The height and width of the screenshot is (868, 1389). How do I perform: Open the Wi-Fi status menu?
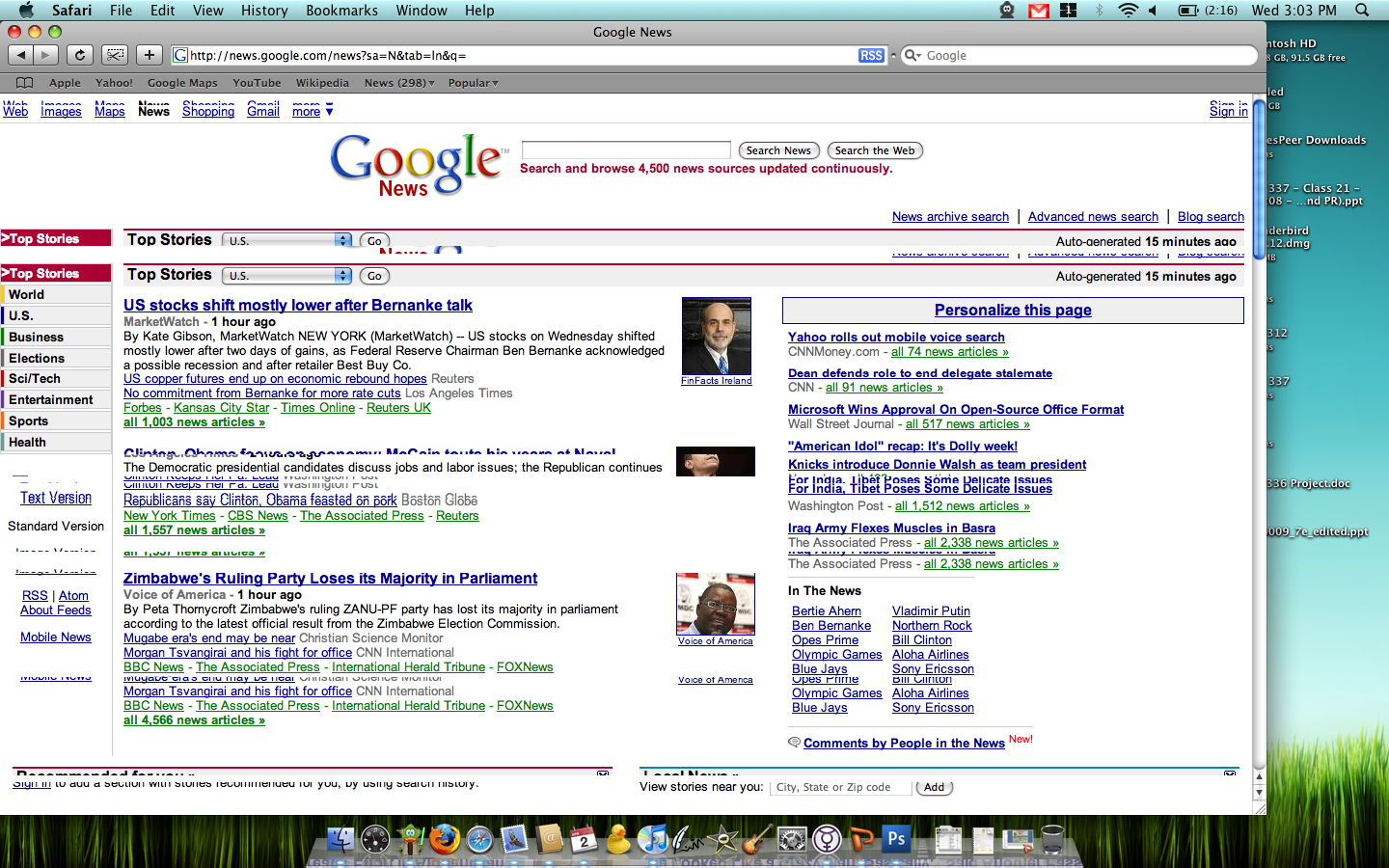point(1128,11)
